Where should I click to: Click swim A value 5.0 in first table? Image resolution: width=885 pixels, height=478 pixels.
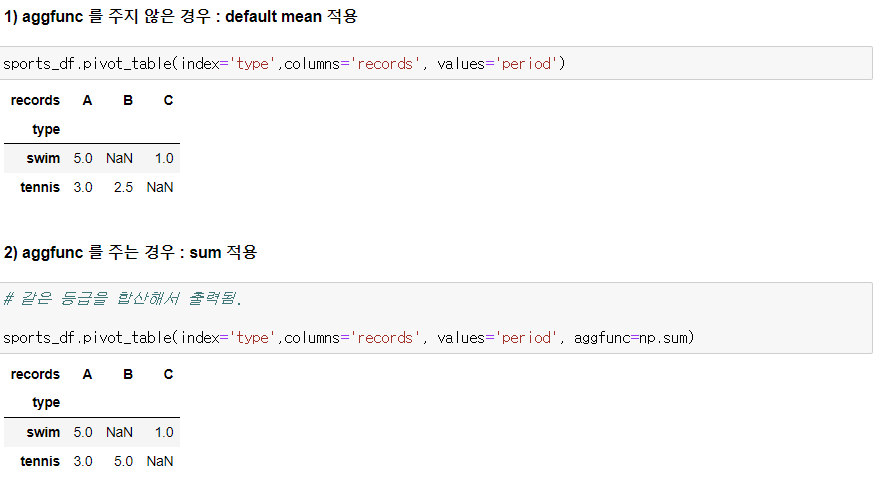[83, 159]
